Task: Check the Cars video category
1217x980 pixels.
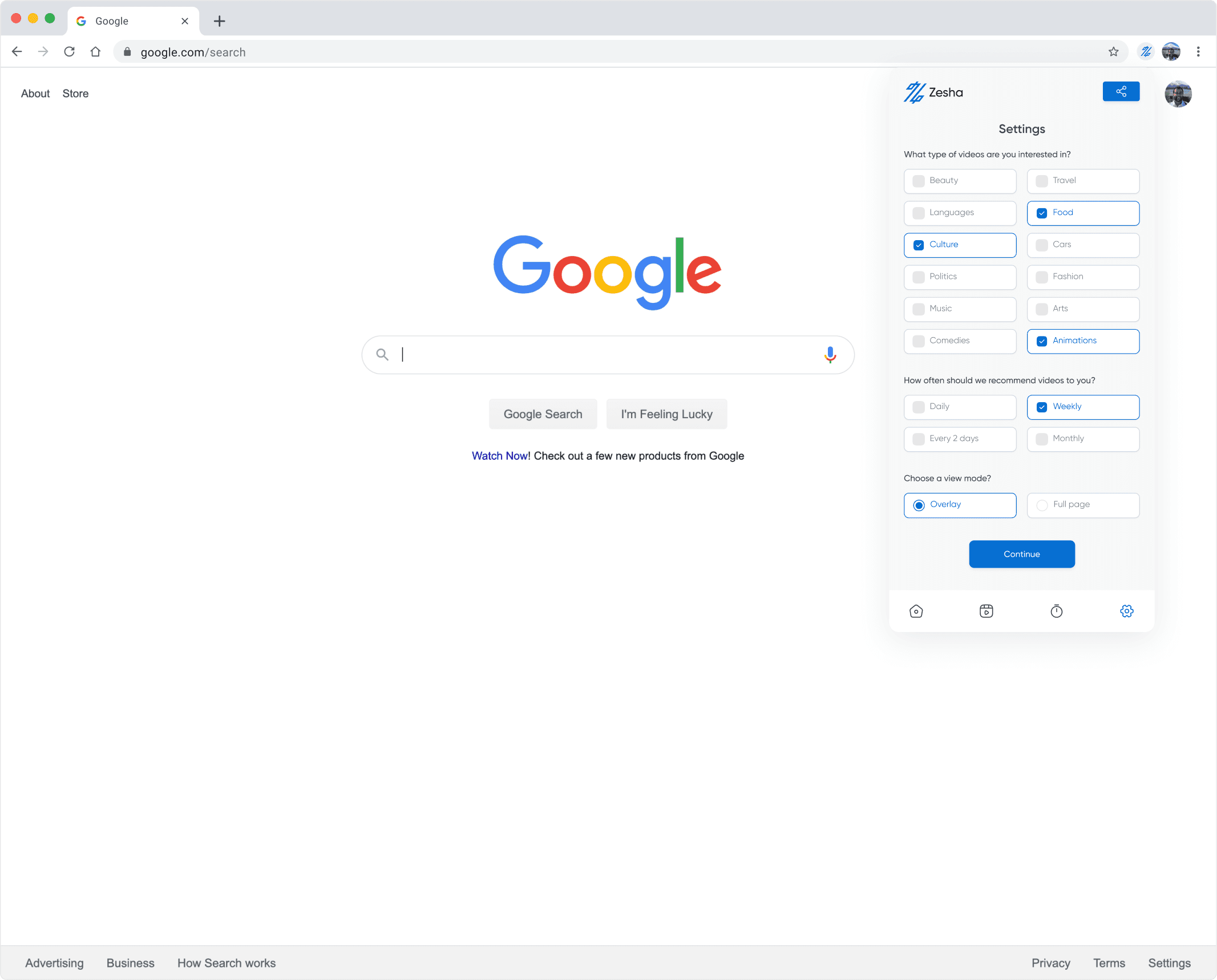Action: pyautogui.click(x=1083, y=245)
